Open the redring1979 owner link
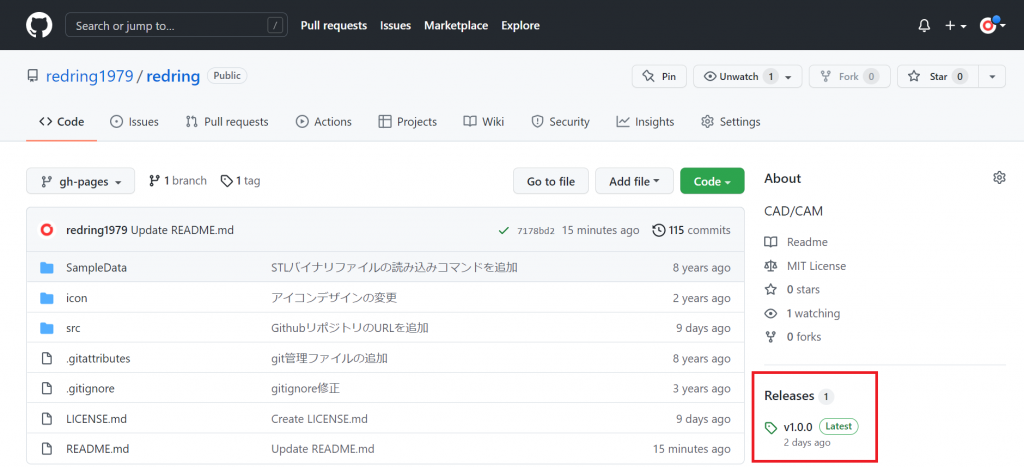 coord(89,76)
